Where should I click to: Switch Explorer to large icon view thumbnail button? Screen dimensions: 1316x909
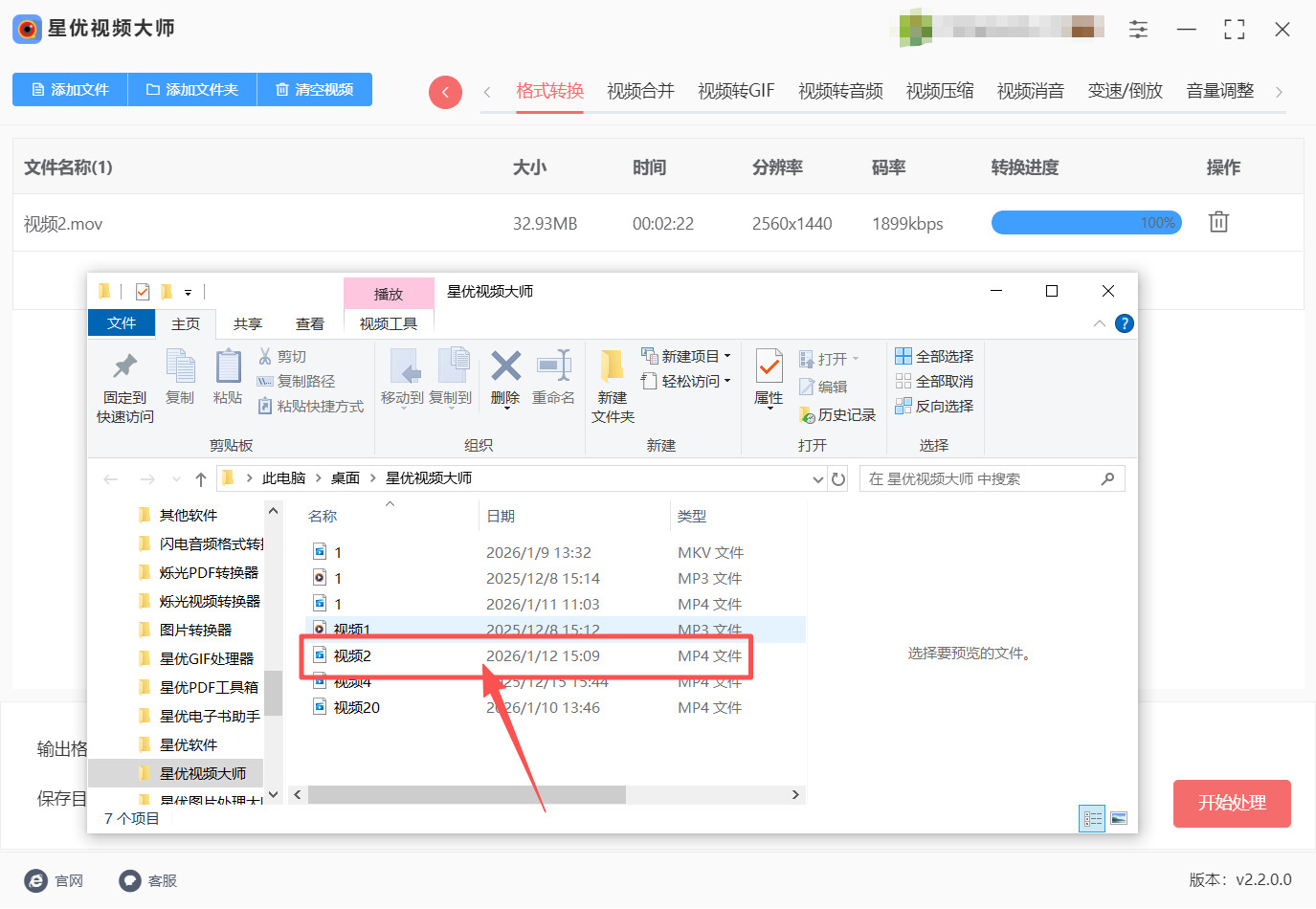tap(1118, 818)
